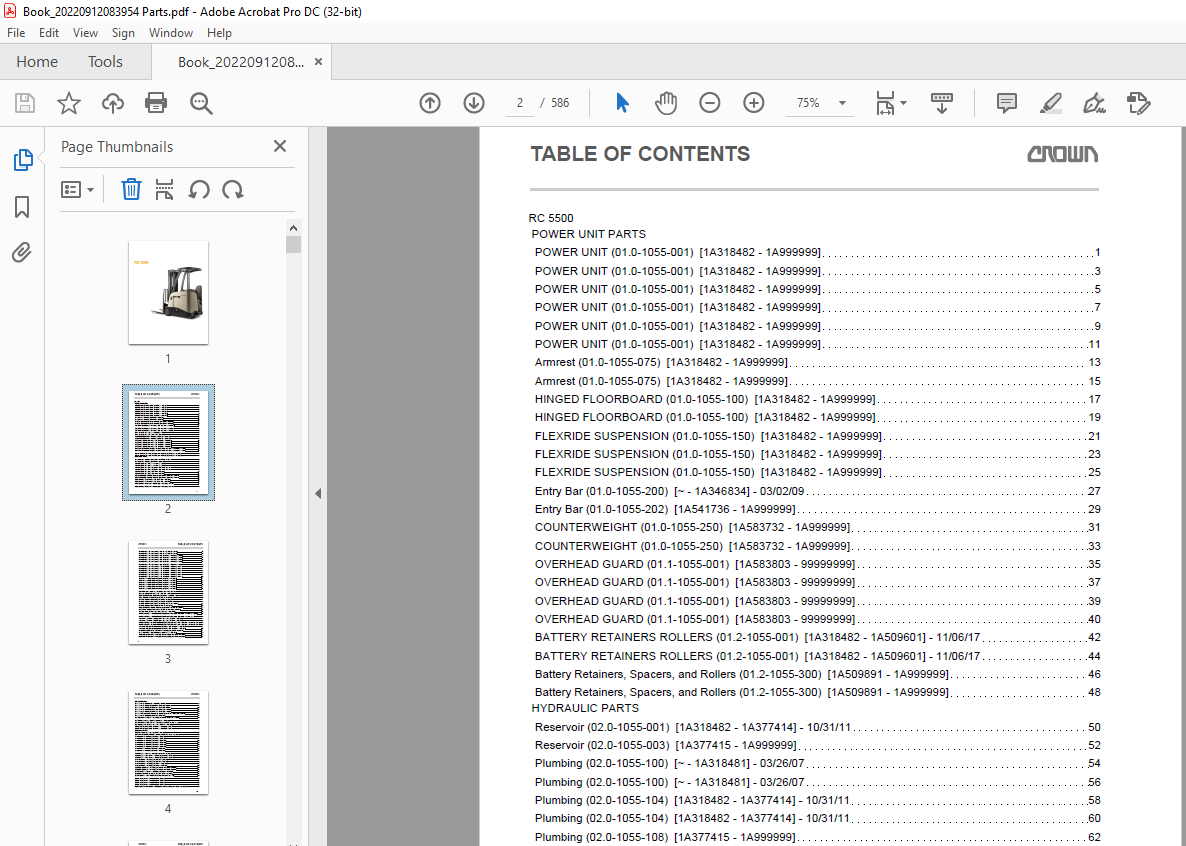The width and height of the screenshot is (1186, 846).
Task: Select the Highlight text pen tool
Action: (x=1051, y=103)
